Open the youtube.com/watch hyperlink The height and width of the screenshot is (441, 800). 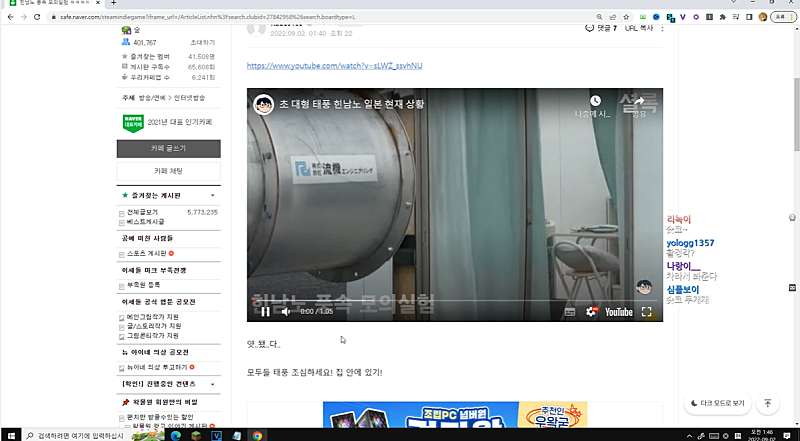(334, 66)
